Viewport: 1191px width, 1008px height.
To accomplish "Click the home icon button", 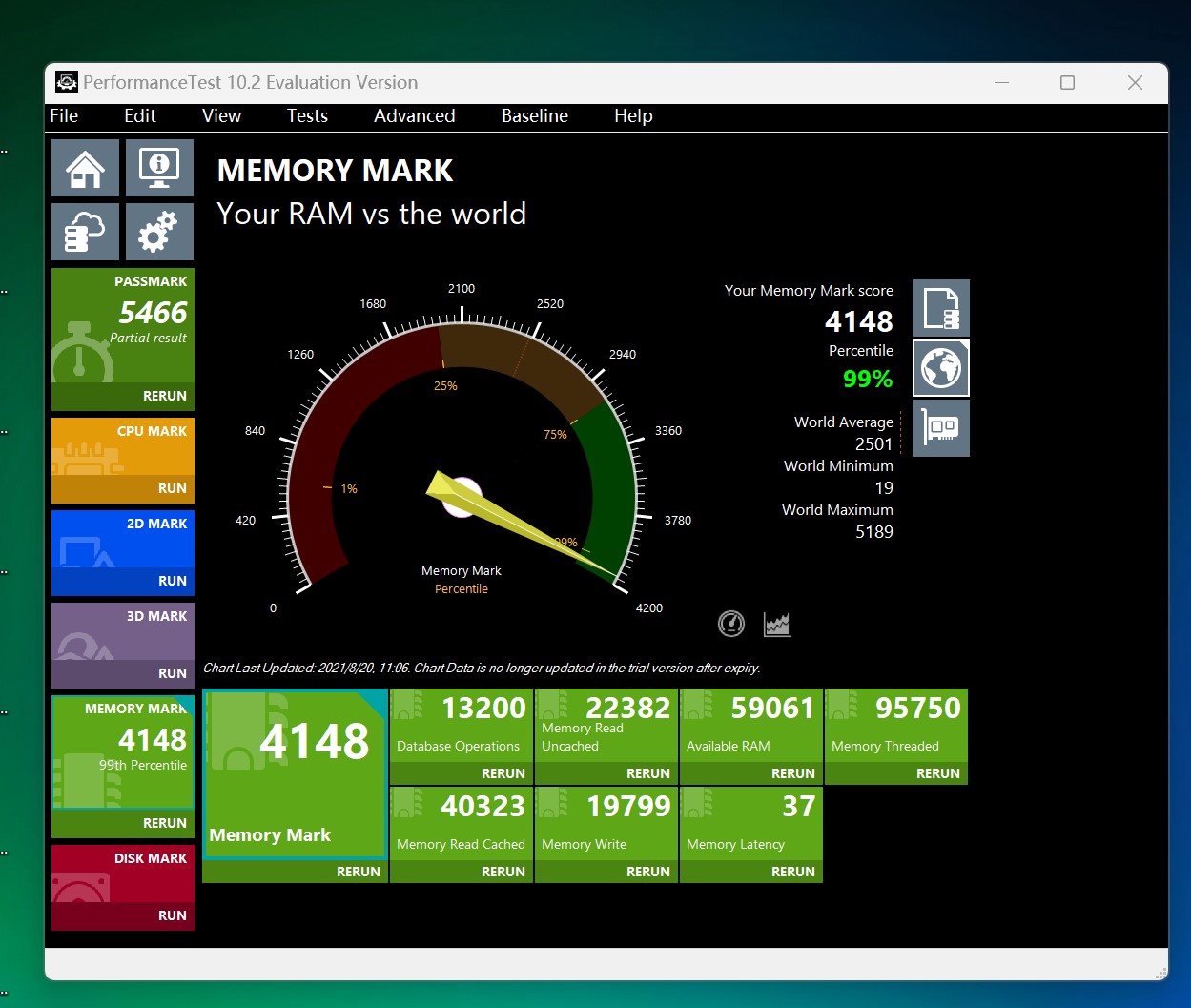I will [x=85, y=168].
